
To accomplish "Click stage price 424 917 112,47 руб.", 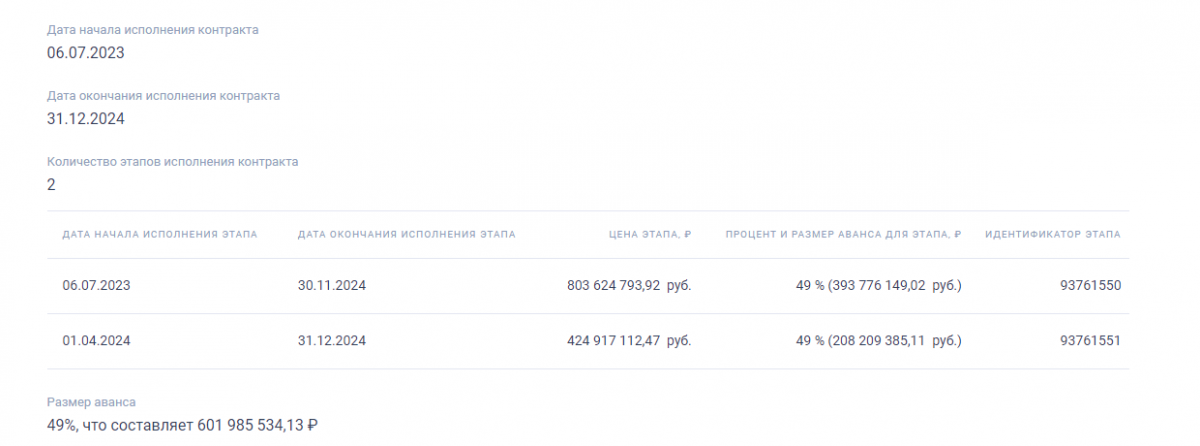I will coord(629,341).
